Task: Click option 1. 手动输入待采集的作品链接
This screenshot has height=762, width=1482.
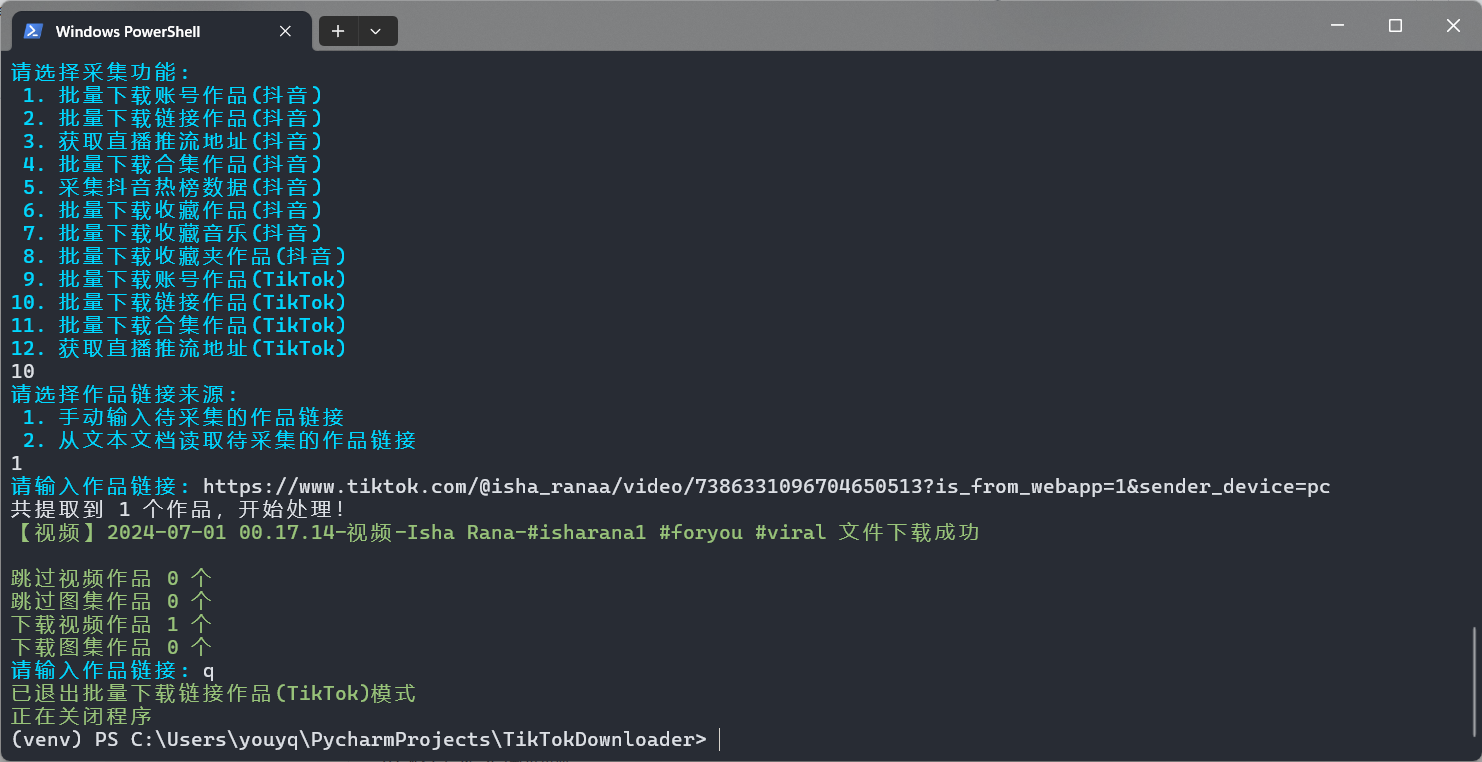Action: click(184, 417)
